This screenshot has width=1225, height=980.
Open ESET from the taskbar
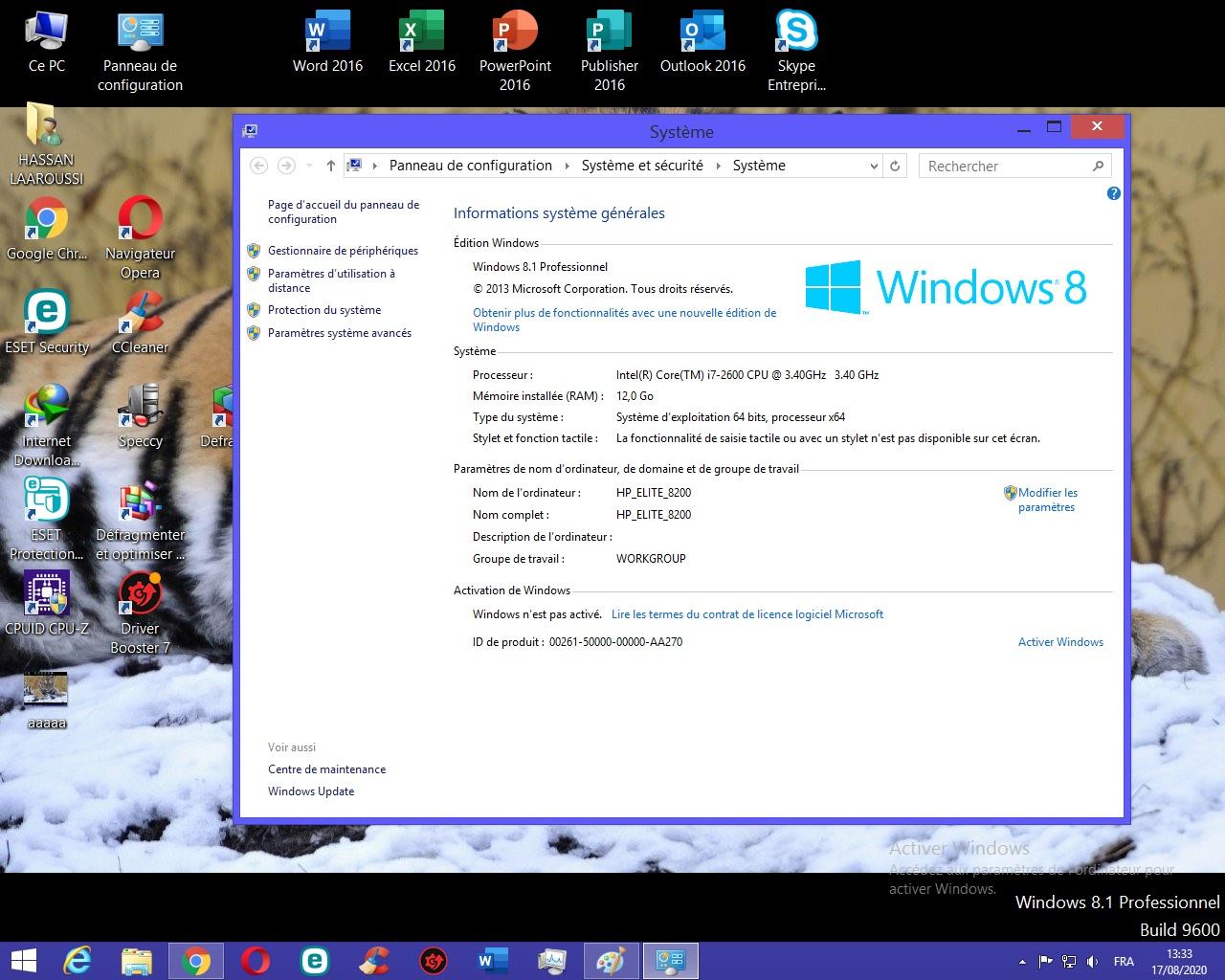315,961
